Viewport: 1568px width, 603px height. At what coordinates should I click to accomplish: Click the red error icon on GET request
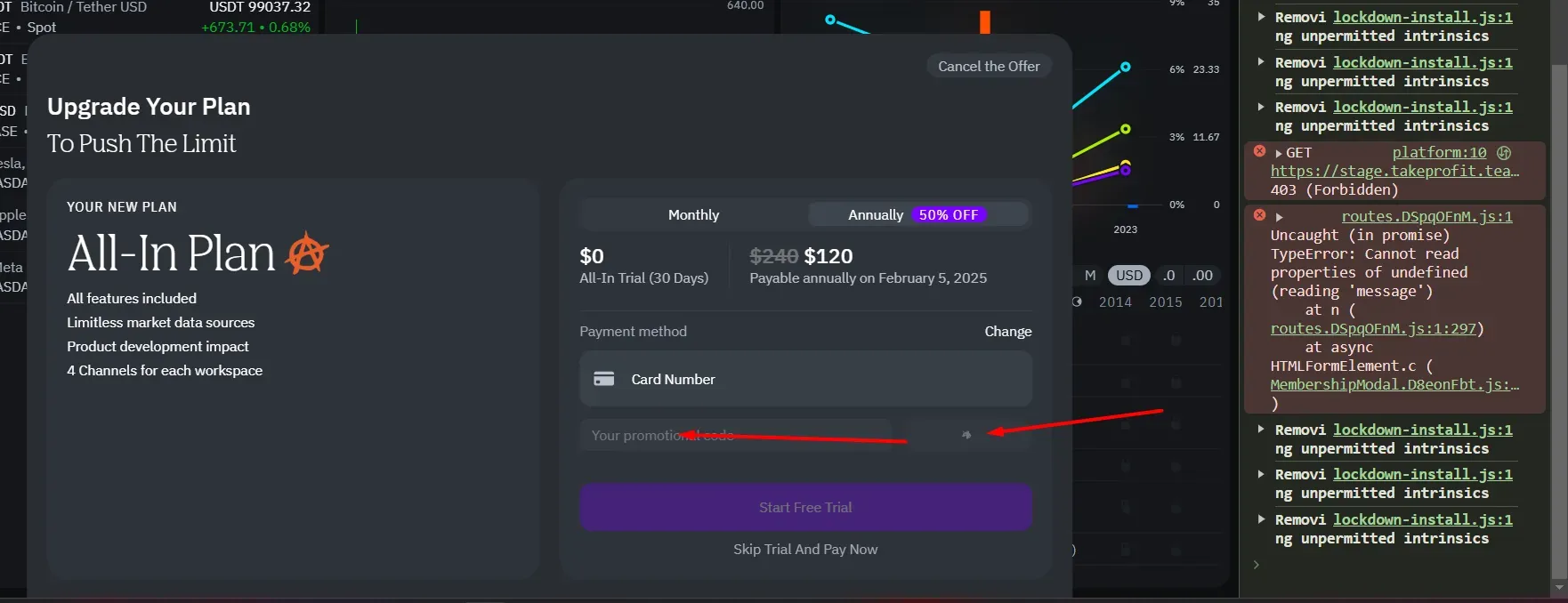[x=1259, y=152]
